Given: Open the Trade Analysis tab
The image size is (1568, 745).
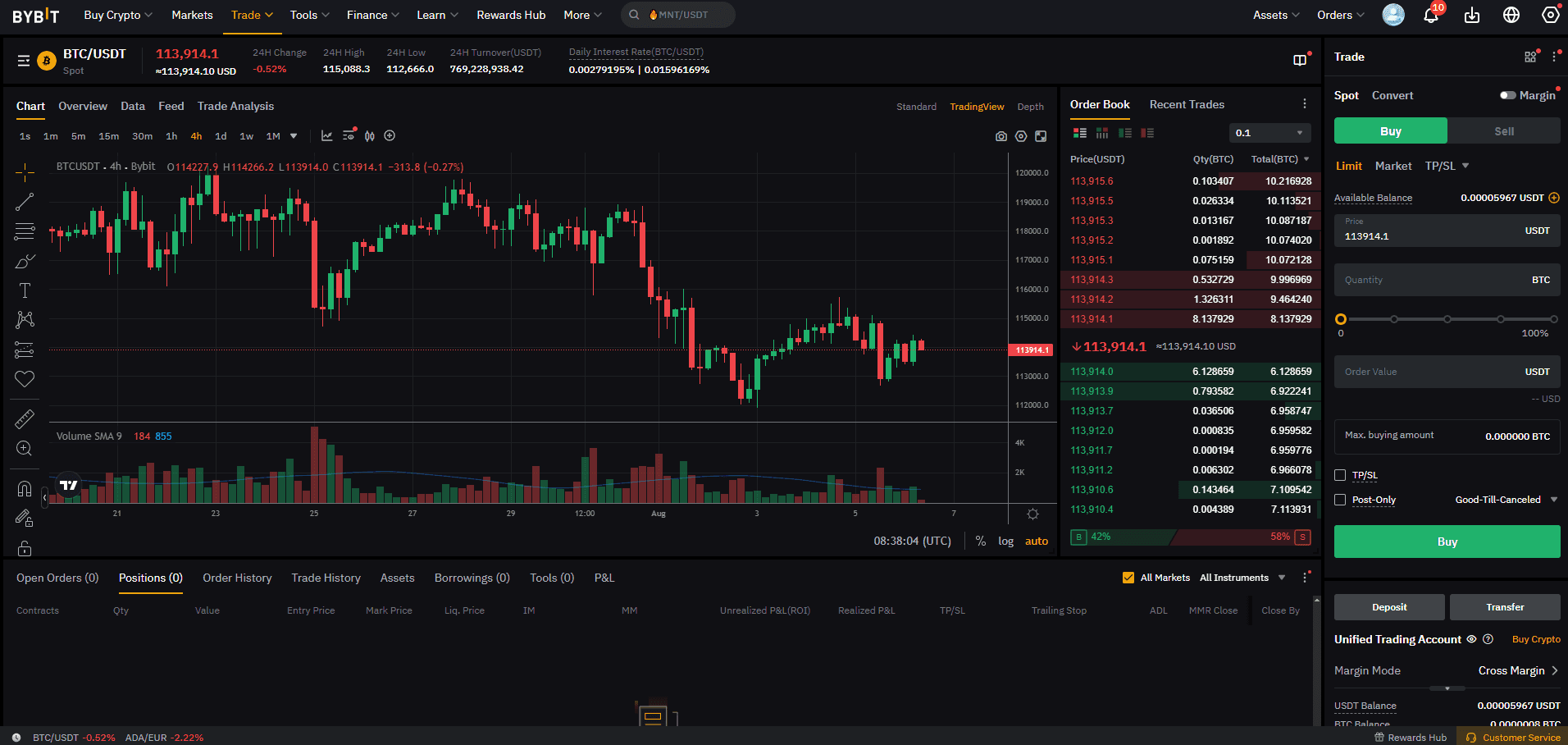Looking at the screenshot, I should click(235, 106).
